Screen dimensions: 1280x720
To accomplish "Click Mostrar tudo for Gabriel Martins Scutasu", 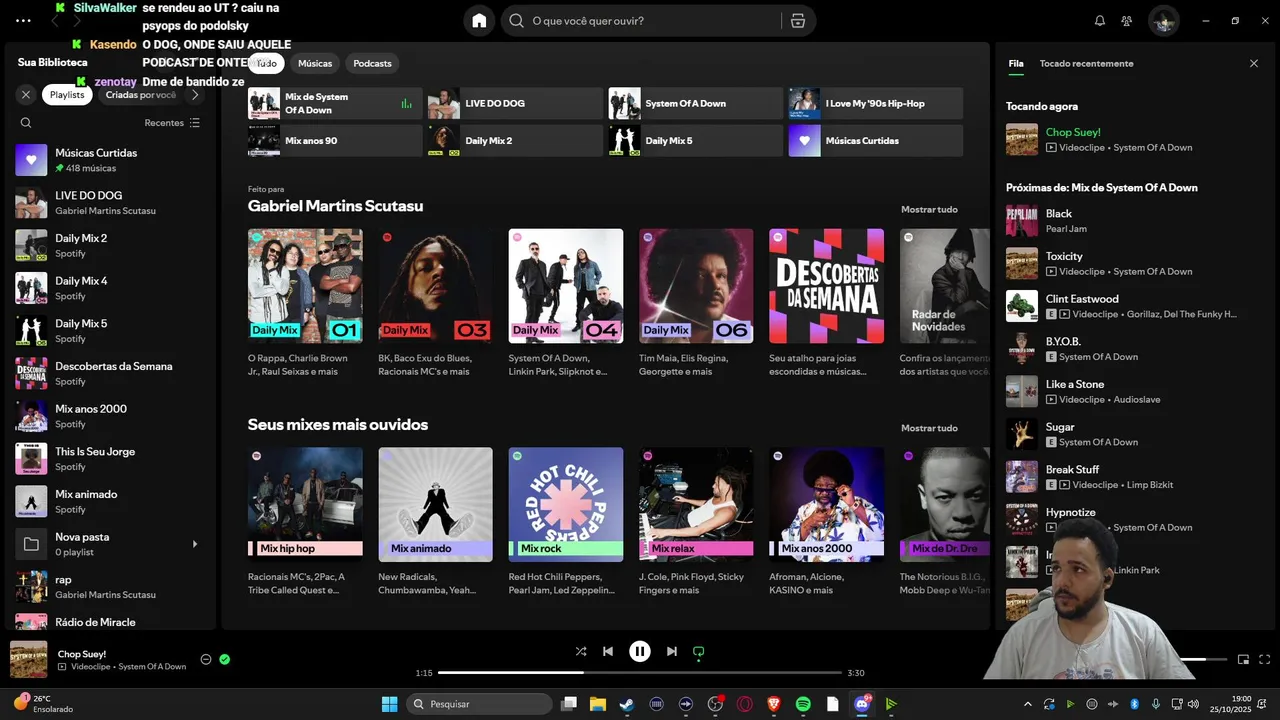I will tap(929, 209).
